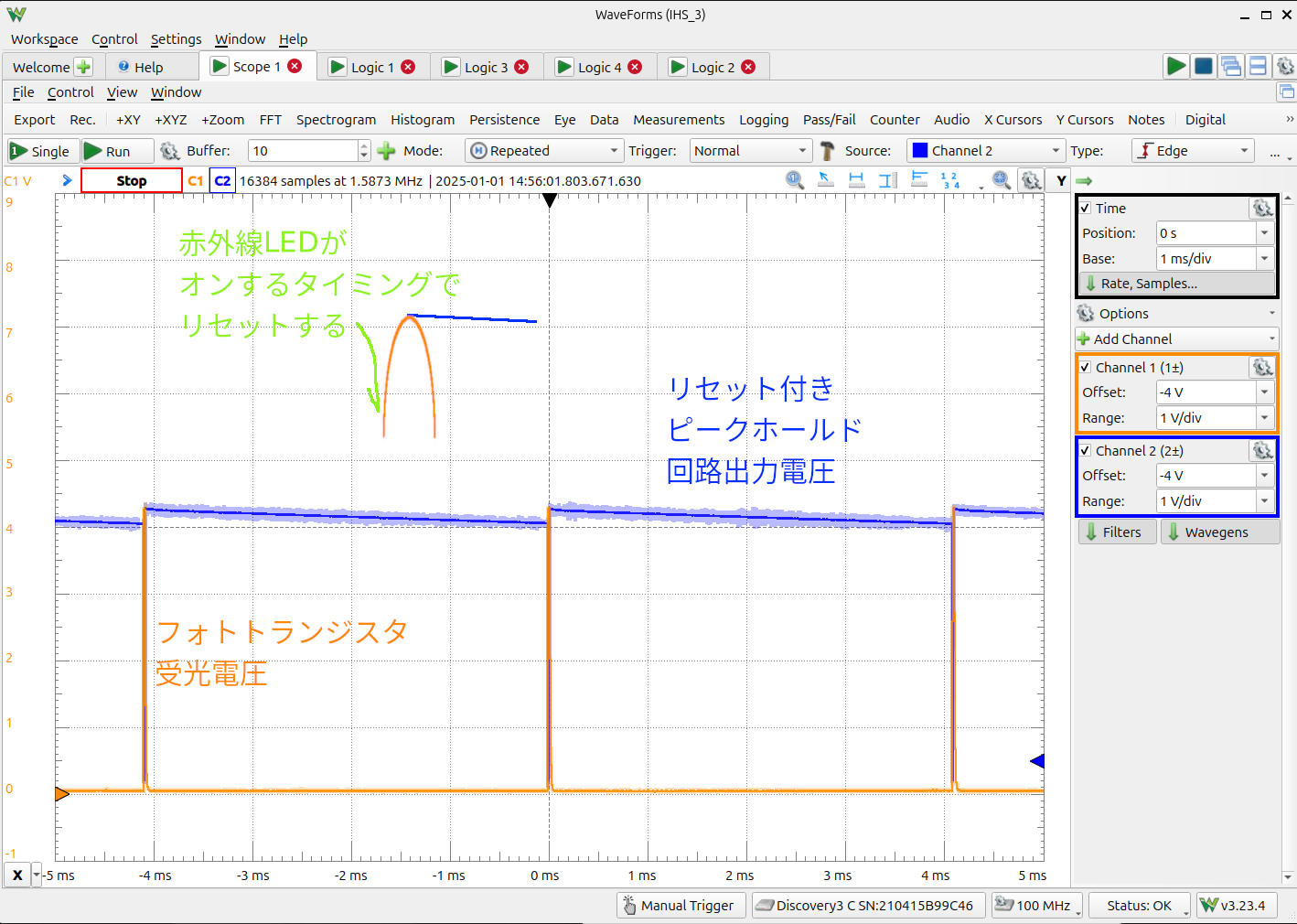Click the Run acquisition button
The image size is (1297, 924).
(108, 151)
